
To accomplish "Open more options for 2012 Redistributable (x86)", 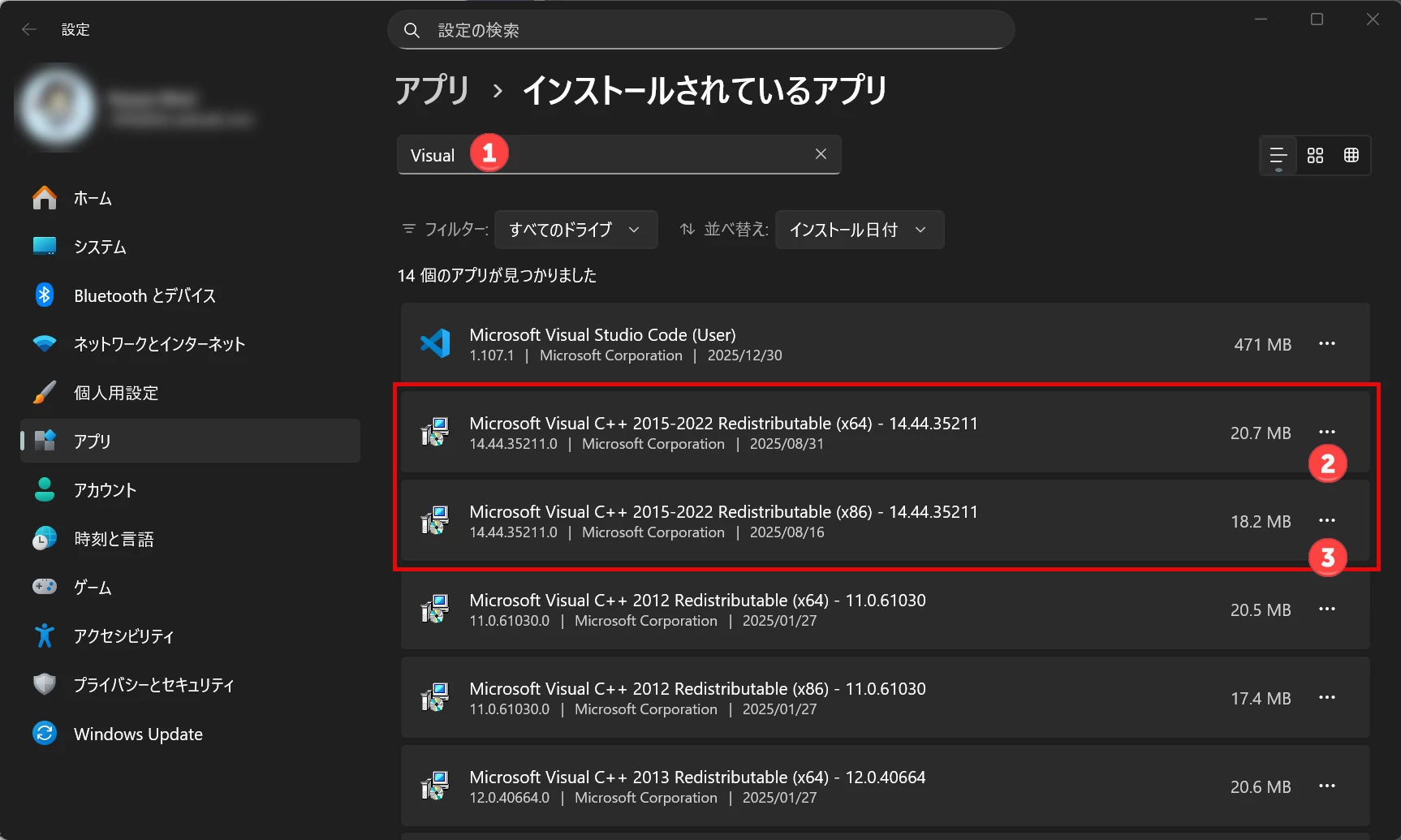I will point(1327,697).
